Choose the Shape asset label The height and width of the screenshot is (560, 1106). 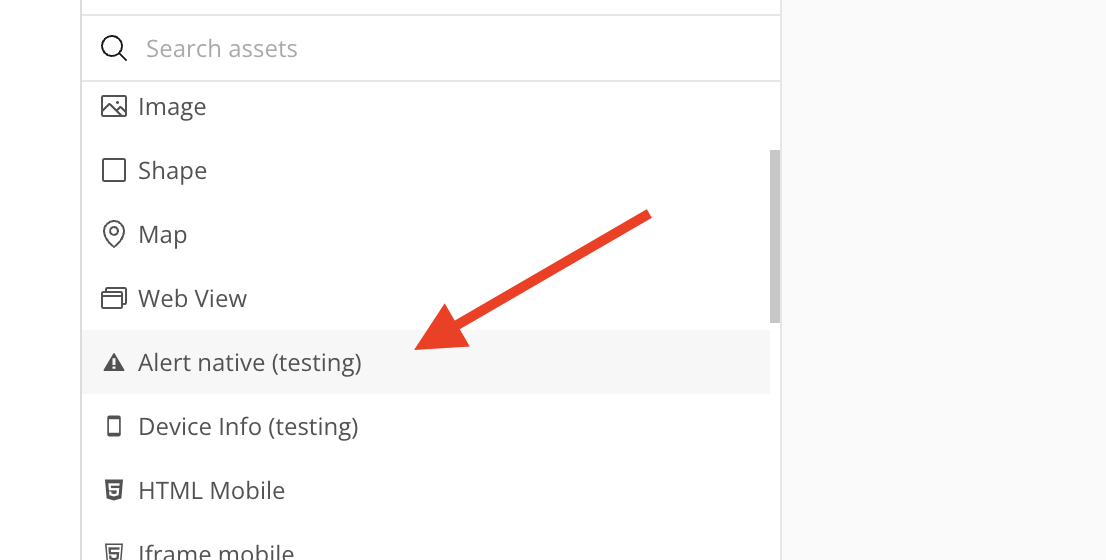pyautogui.click(x=172, y=171)
